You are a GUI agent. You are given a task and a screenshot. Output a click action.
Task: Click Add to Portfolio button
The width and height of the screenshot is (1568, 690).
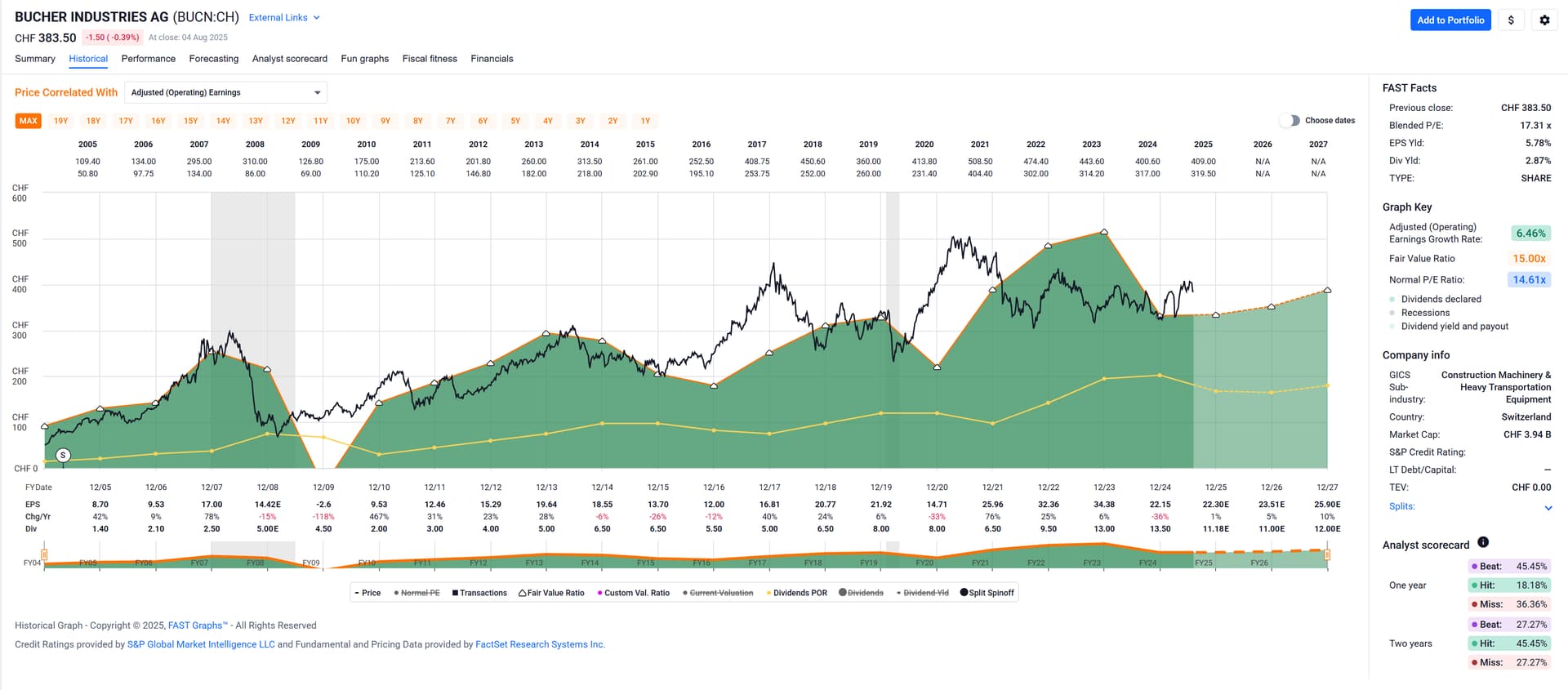pyautogui.click(x=1450, y=20)
